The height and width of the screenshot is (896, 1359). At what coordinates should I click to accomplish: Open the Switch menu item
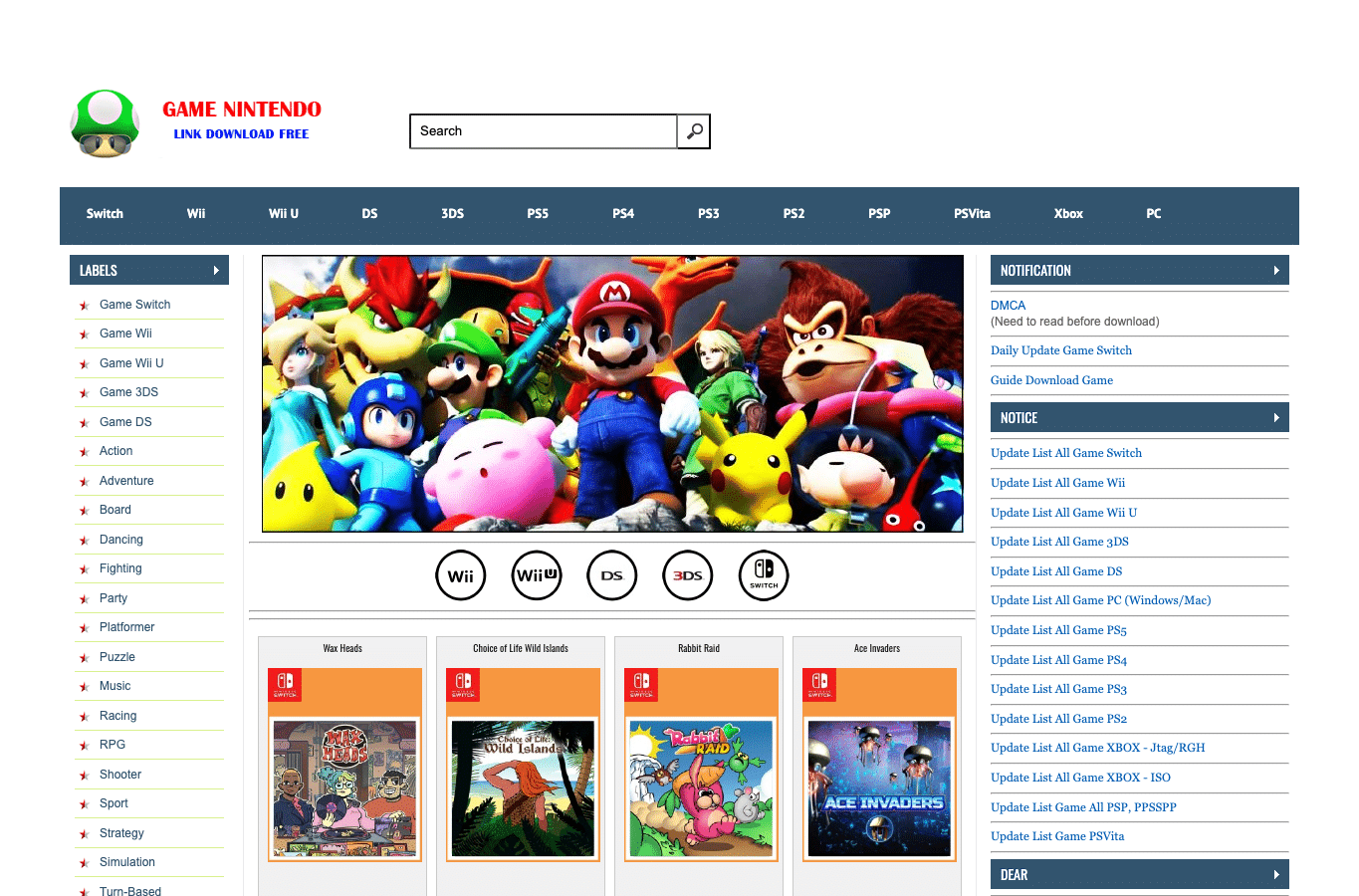tap(105, 214)
